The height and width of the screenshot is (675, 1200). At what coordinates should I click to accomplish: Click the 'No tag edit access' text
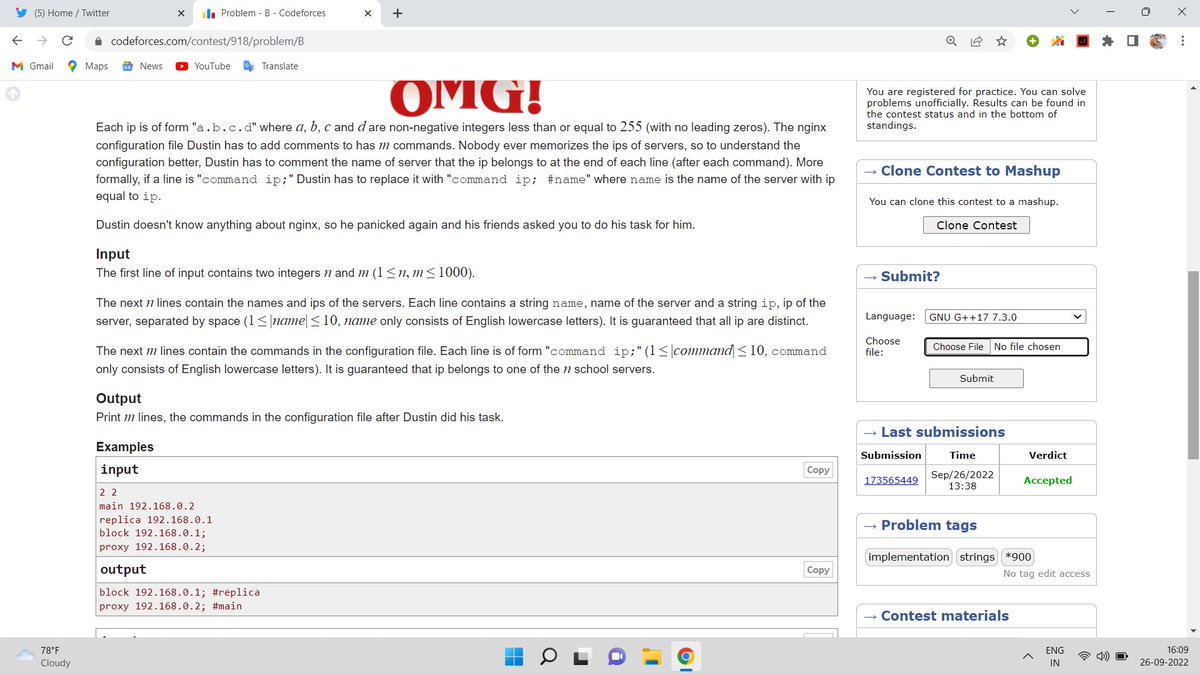coord(1047,574)
